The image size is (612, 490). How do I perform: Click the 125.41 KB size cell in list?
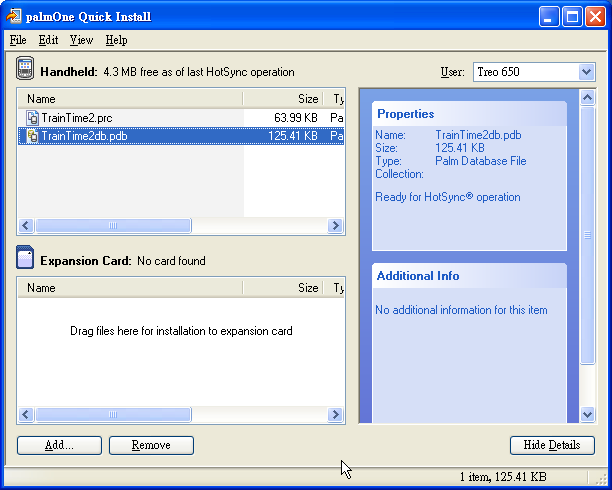coord(293,136)
